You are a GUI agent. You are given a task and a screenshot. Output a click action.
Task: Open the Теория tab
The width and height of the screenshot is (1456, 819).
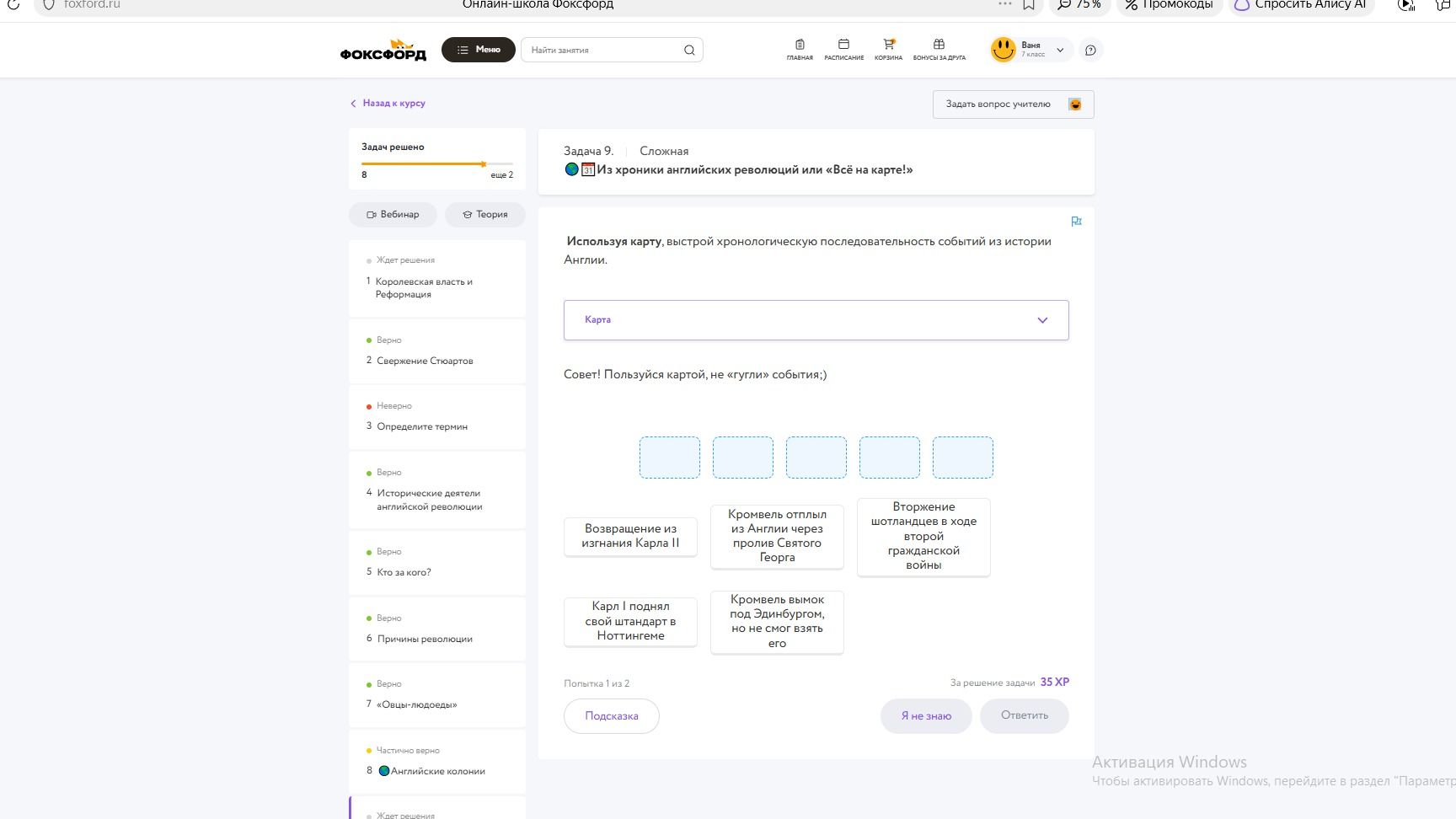[484, 214]
